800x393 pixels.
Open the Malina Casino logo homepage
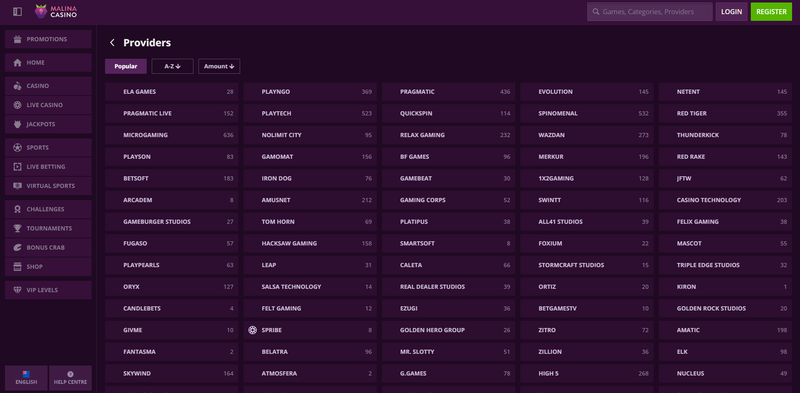tap(56, 11)
